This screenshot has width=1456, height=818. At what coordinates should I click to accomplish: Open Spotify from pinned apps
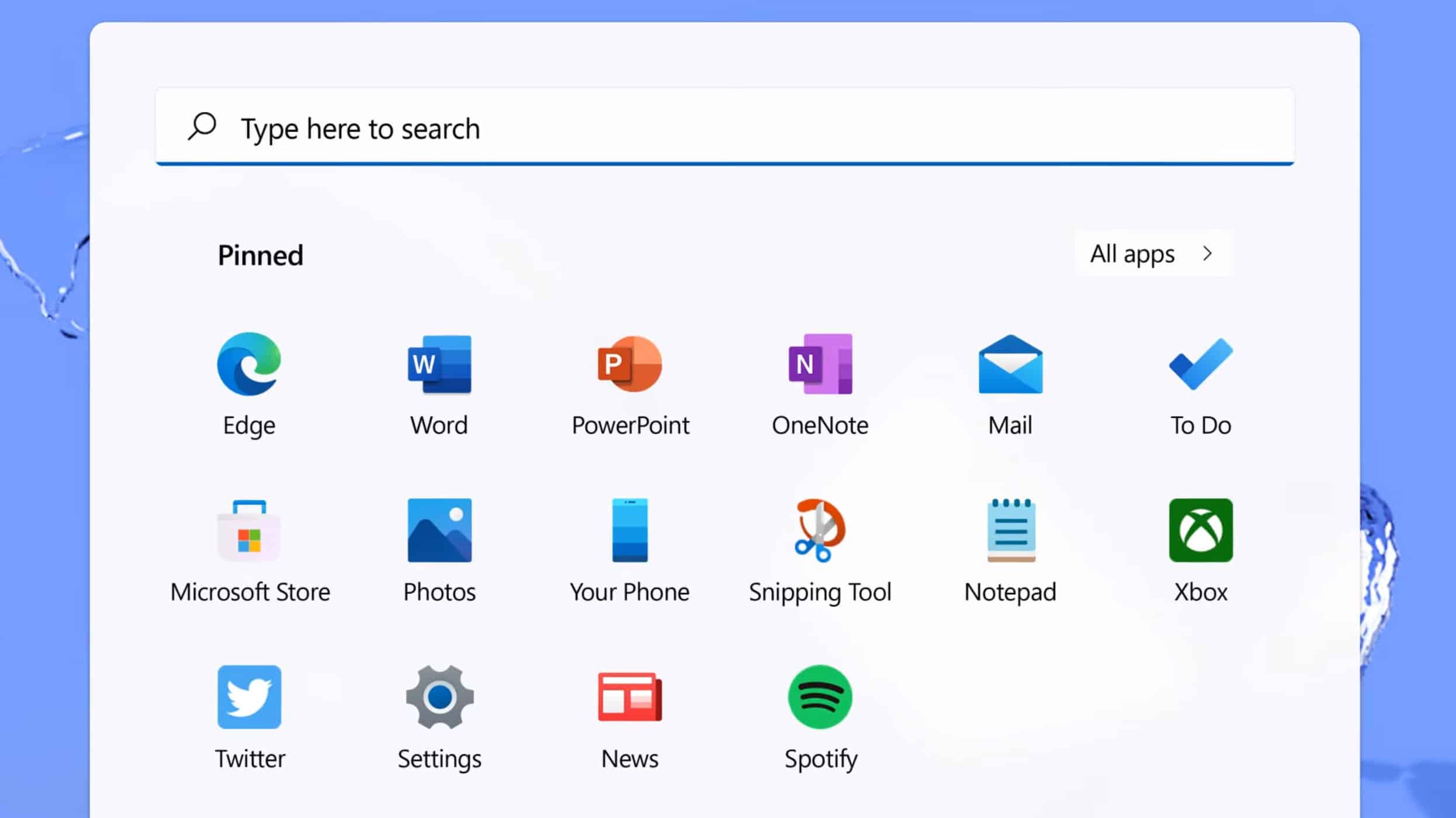point(820,697)
